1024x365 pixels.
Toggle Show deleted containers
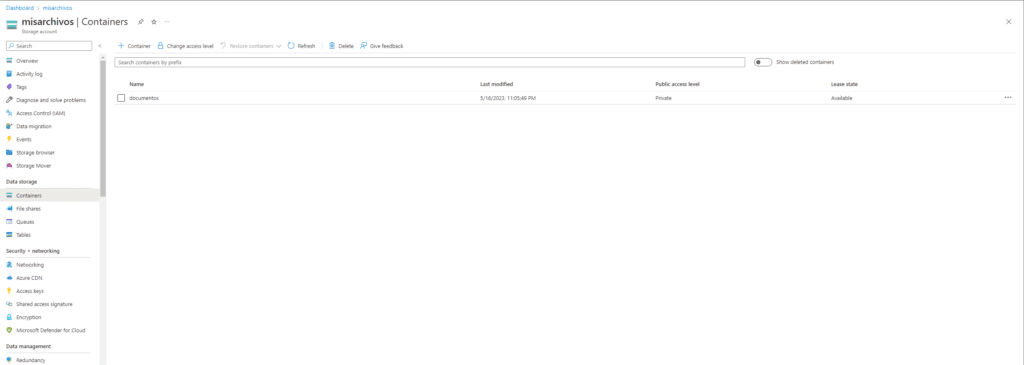[x=762, y=62]
